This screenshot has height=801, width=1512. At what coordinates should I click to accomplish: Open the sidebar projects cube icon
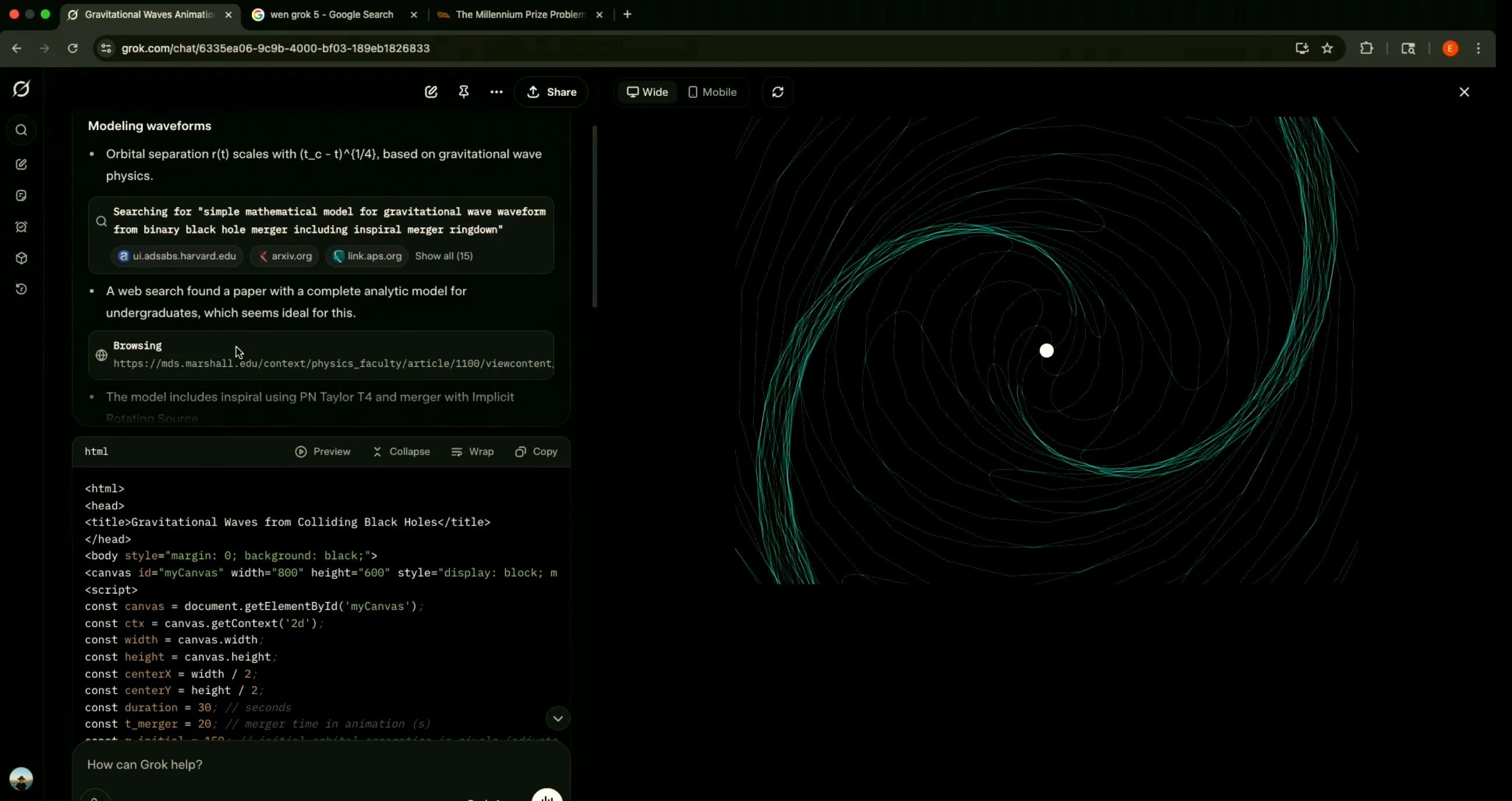(x=21, y=258)
